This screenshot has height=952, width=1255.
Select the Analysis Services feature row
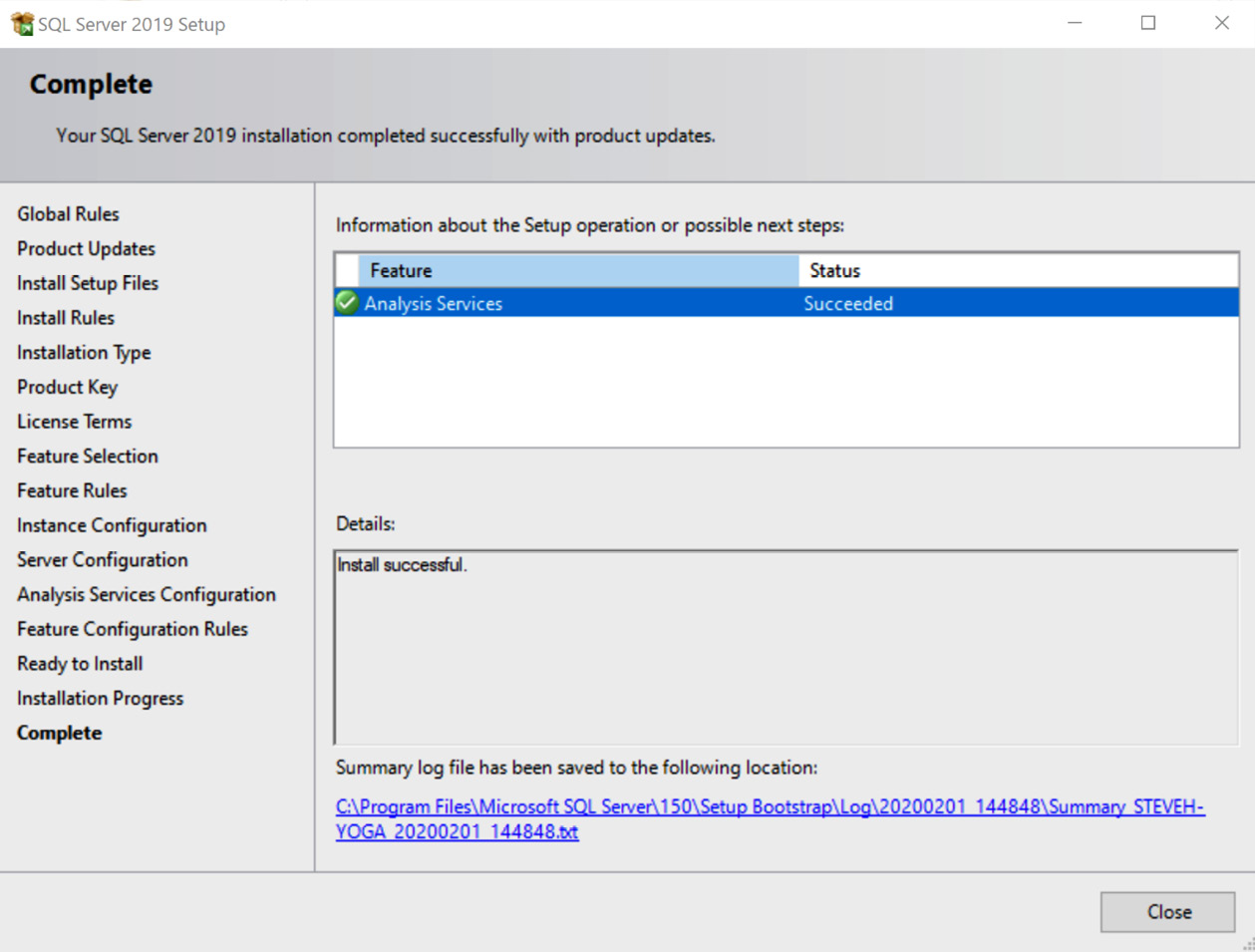click(x=786, y=303)
